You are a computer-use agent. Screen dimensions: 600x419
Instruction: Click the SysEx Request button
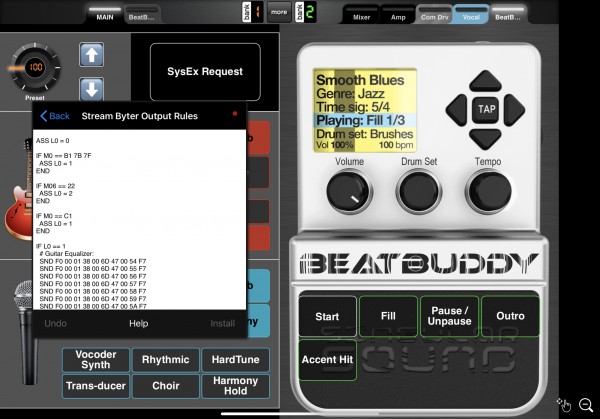tap(205, 72)
